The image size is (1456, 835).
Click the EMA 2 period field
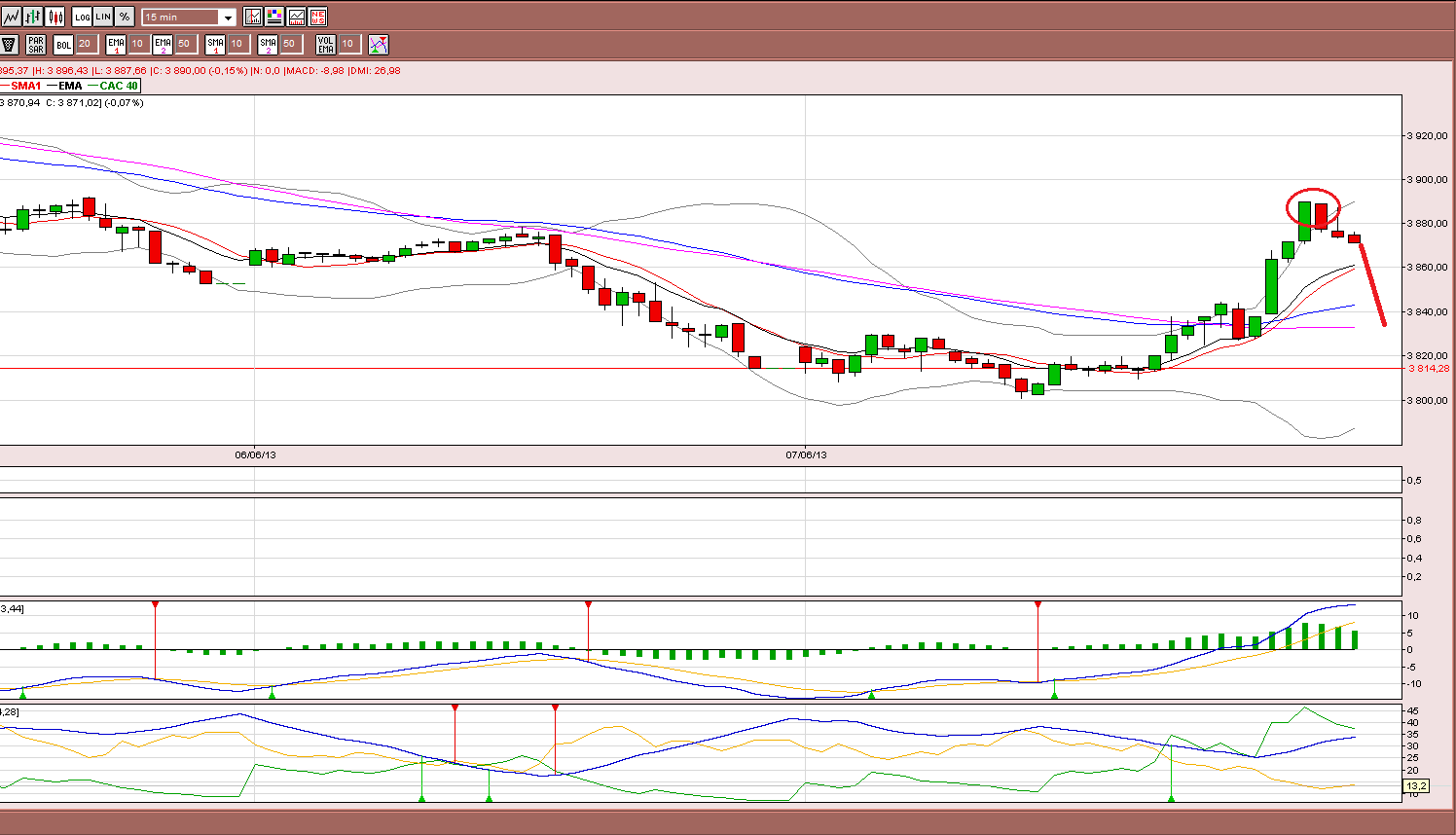coord(185,44)
